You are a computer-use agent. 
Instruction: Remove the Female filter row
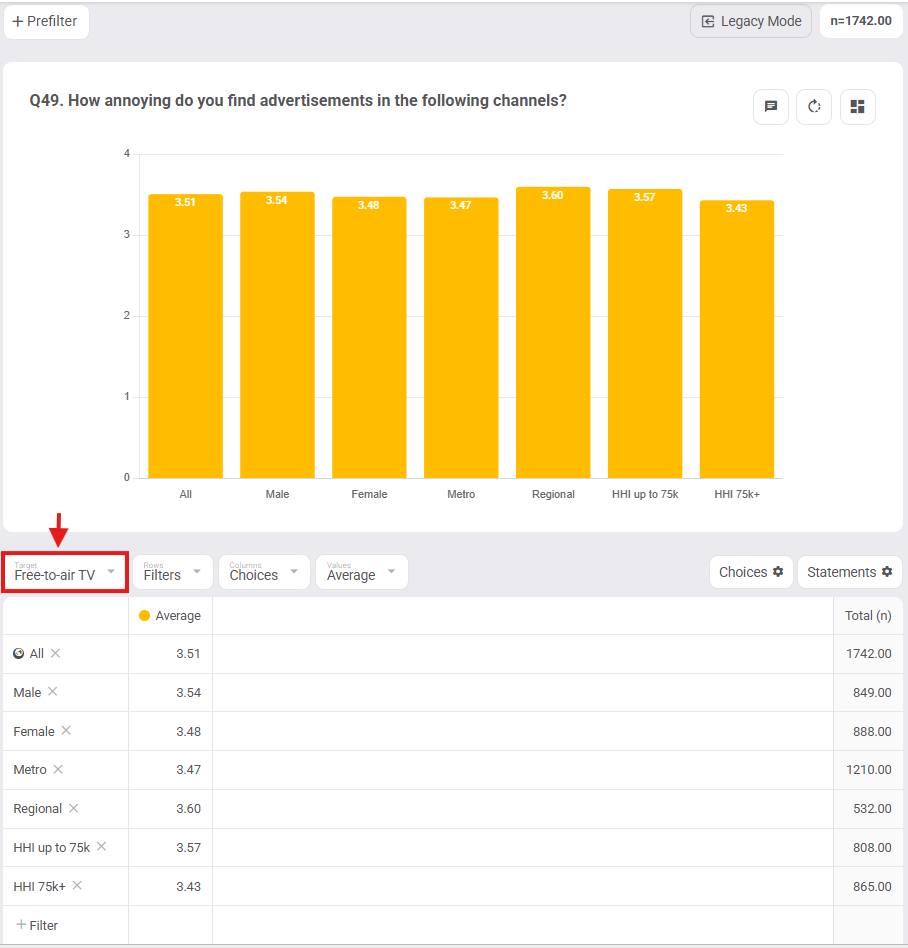click(66, 730)
